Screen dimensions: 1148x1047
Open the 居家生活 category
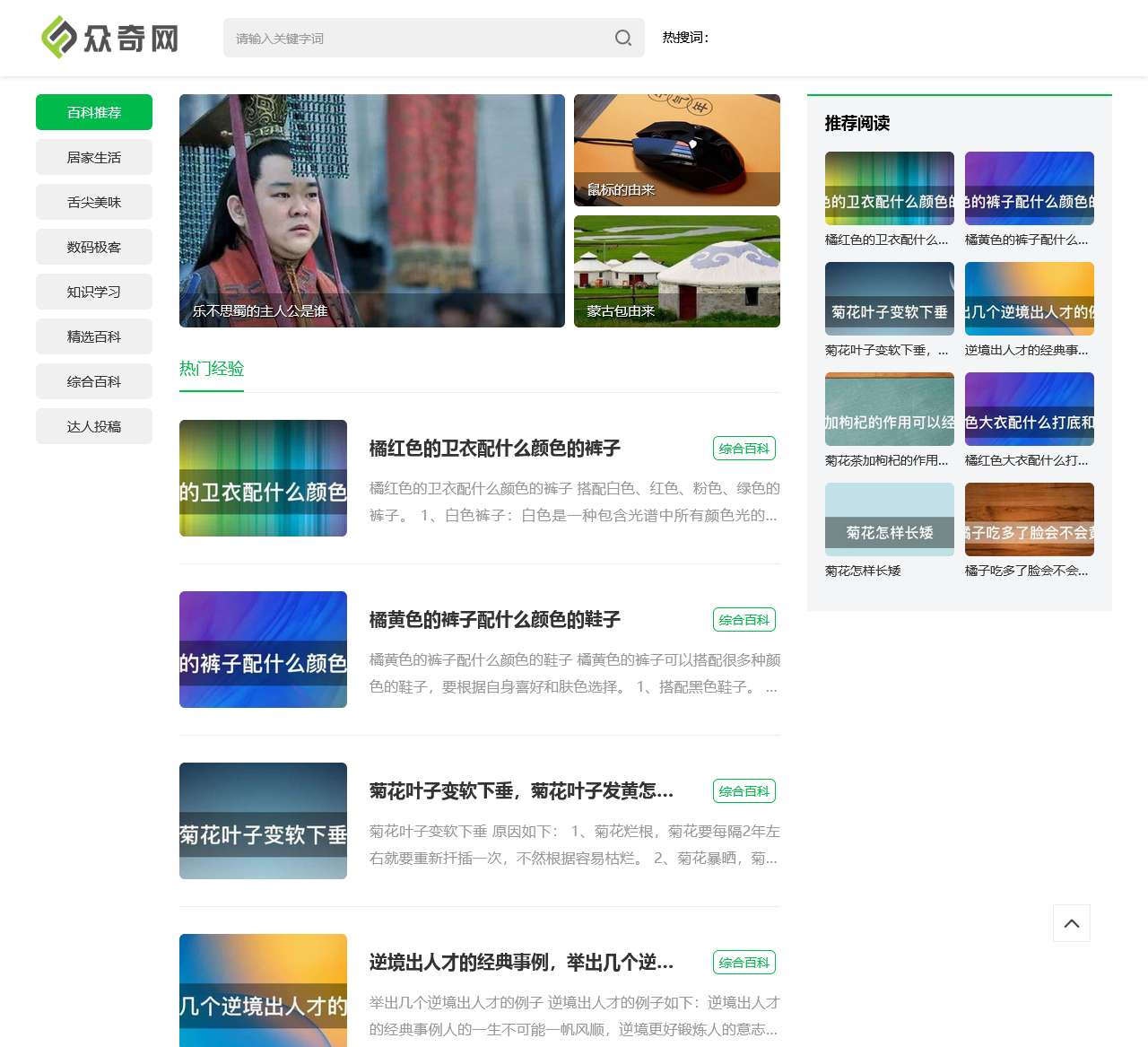pos(94,157)
